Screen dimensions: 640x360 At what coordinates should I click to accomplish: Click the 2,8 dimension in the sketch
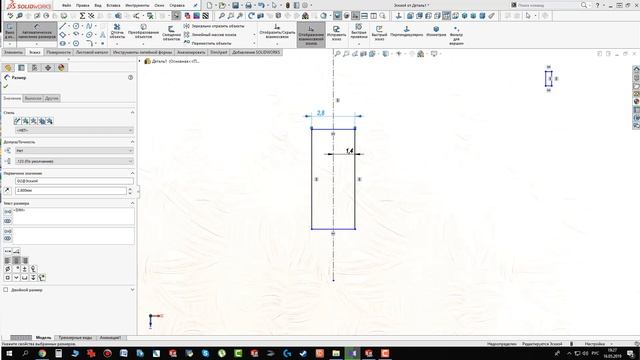click(x=321, y=113)
